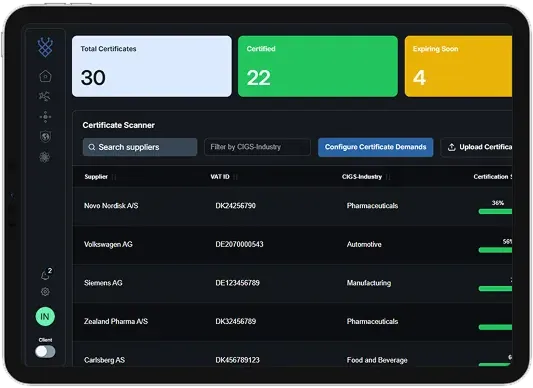Click the Certification column header
The height and width of the screenshot is (388, 533).
click(x=493, y=176)
